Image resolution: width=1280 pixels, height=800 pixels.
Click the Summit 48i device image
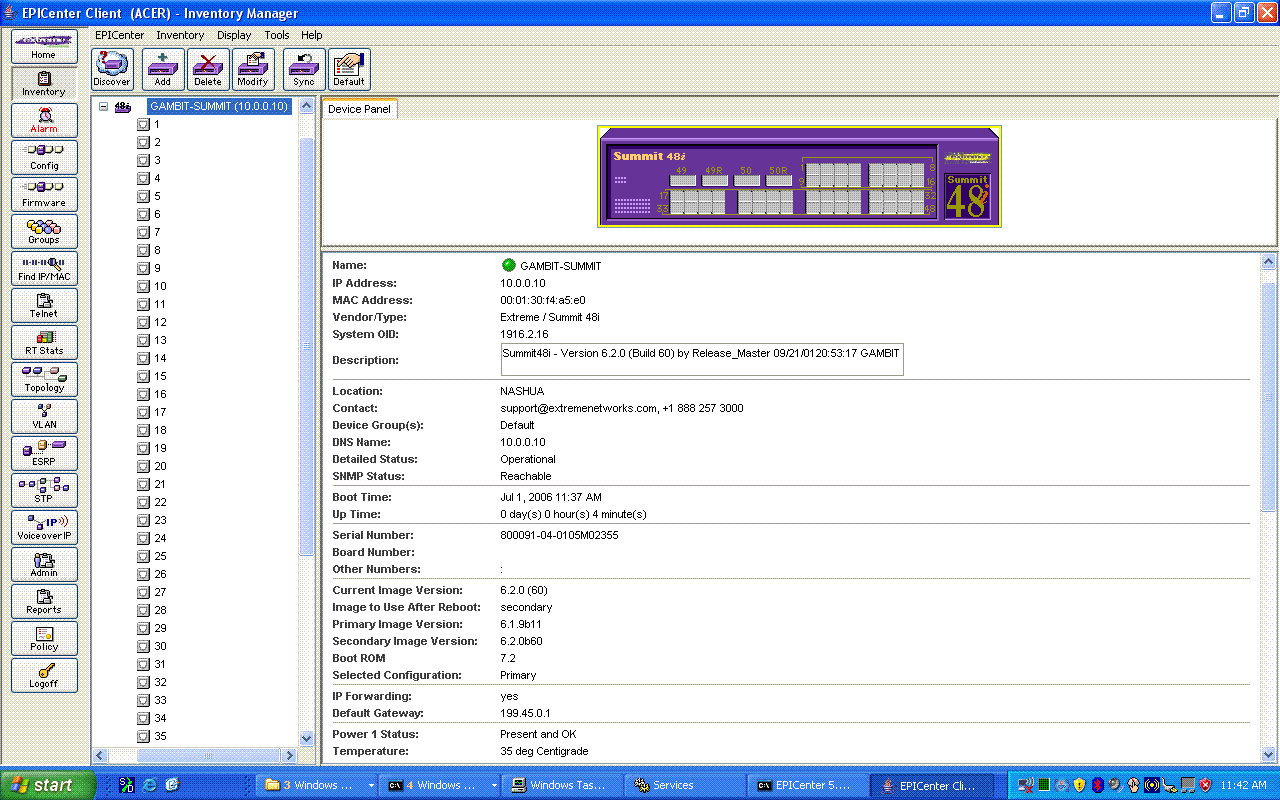[x=799, y=176]
